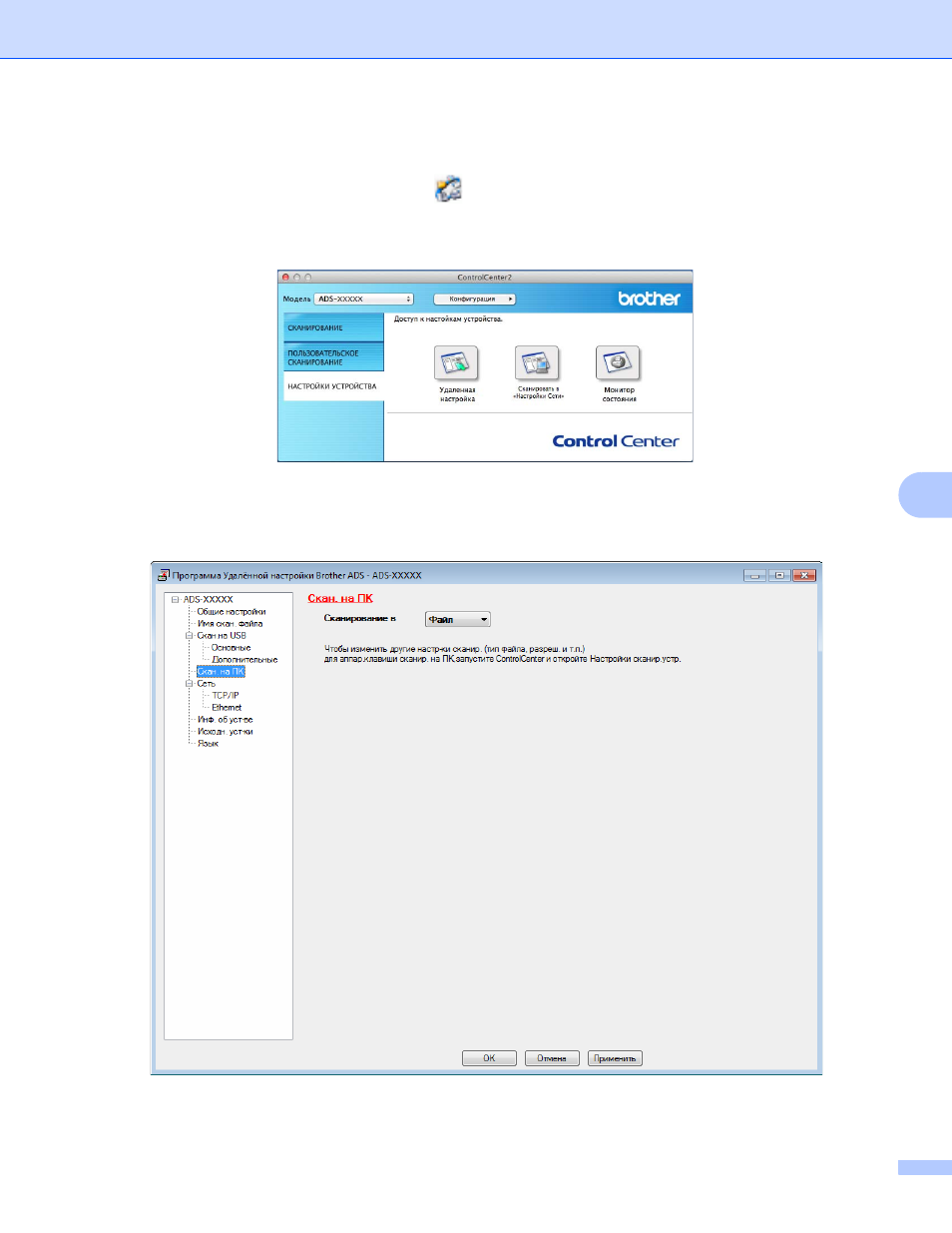Screen dimensions: 952x1233
Task: Minimize the Remote Setup program window
Action: (x=755, y=575)
